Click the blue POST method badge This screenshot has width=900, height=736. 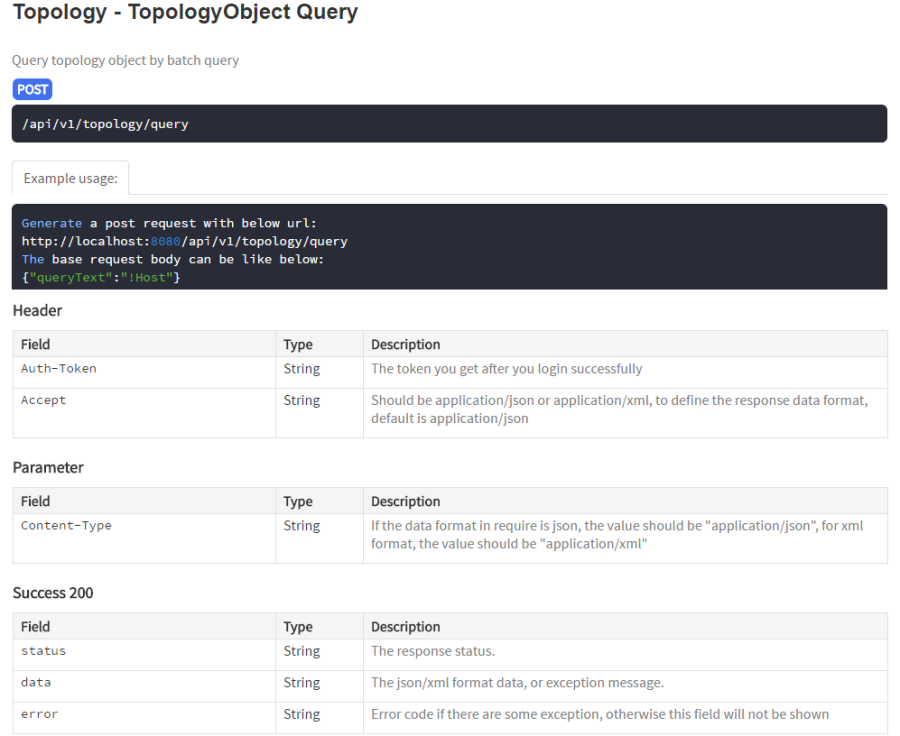coord(32,89)
